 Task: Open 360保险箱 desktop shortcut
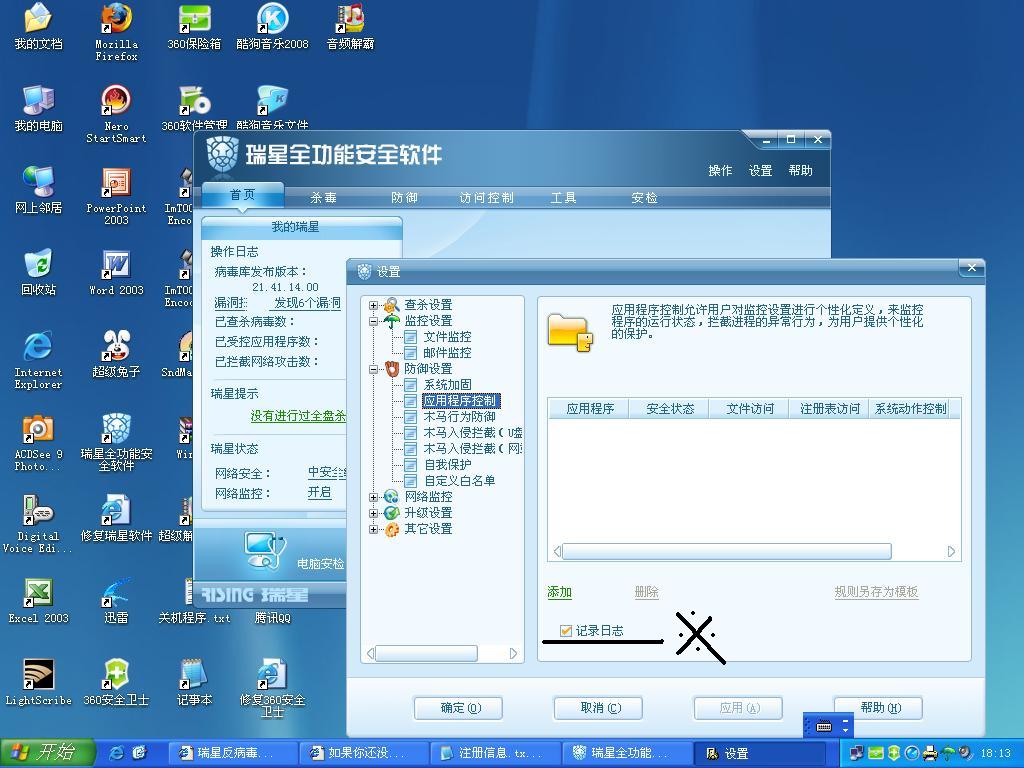point(194,26)
